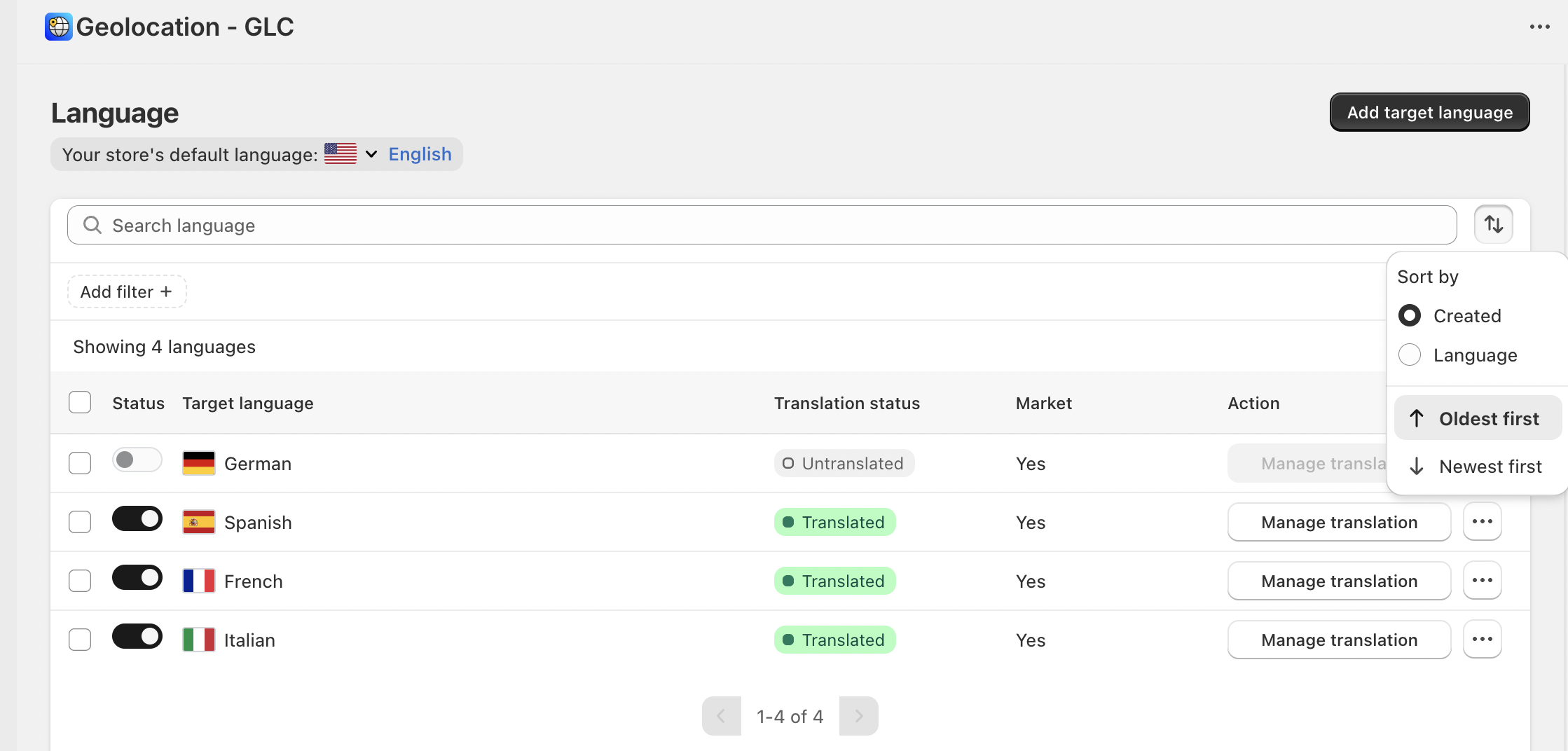Open the Add filter dropdown

[x=127, y=291]
